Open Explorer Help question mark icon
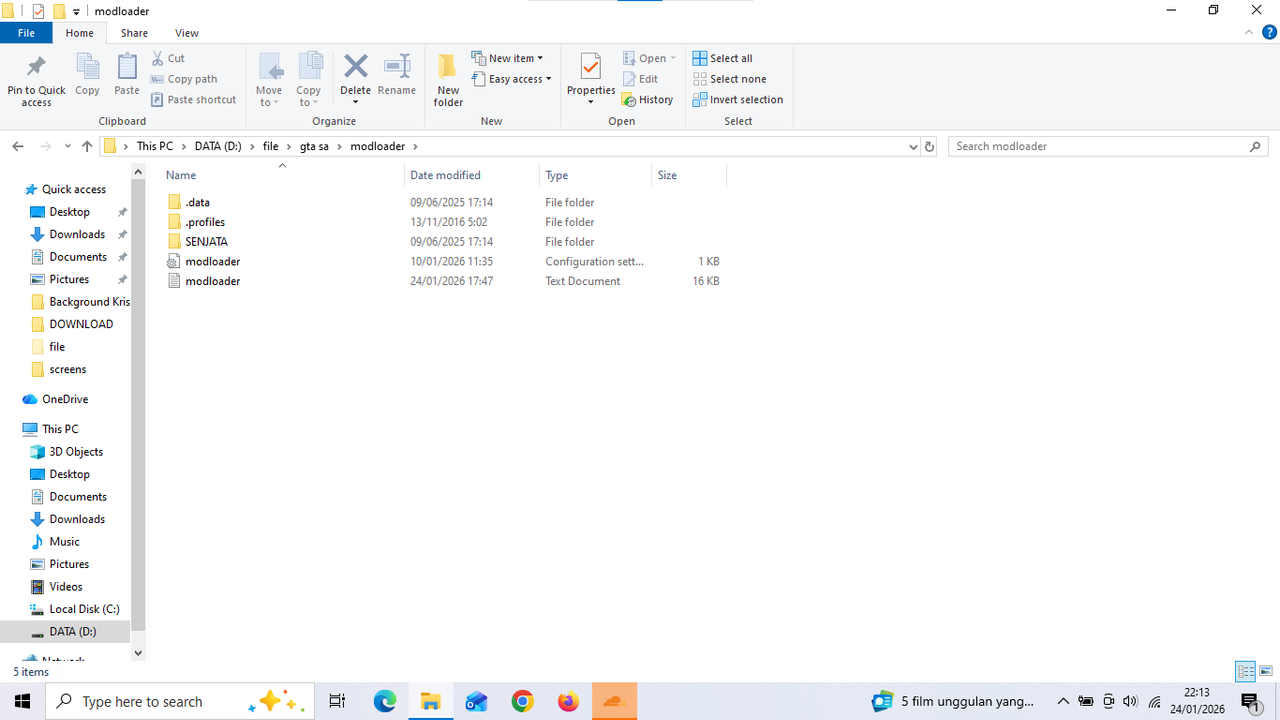 coord(1268,33)
